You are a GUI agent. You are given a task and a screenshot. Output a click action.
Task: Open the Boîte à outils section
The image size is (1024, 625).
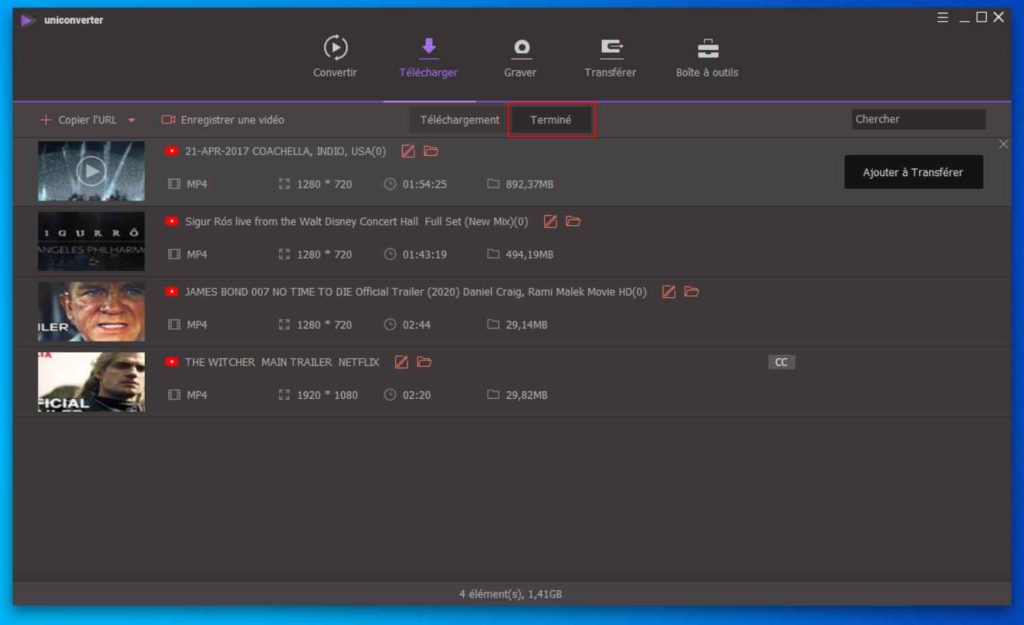click(x=707, y=57)
